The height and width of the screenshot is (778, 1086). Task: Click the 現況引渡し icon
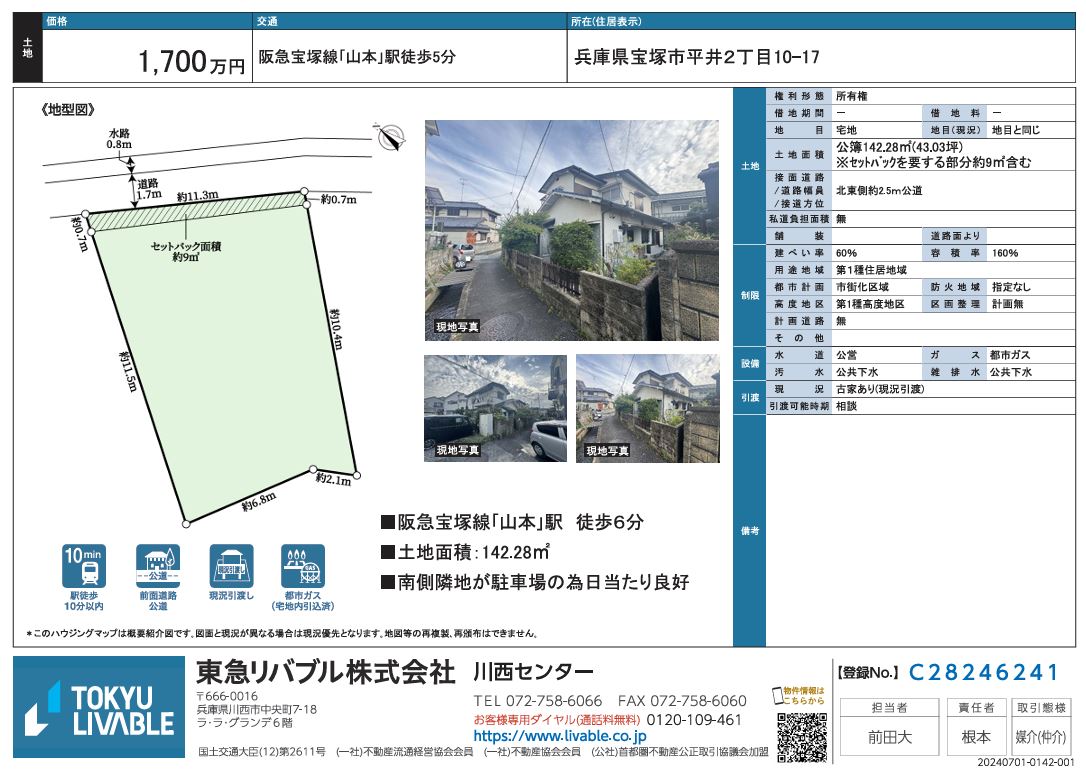[230, 567]
